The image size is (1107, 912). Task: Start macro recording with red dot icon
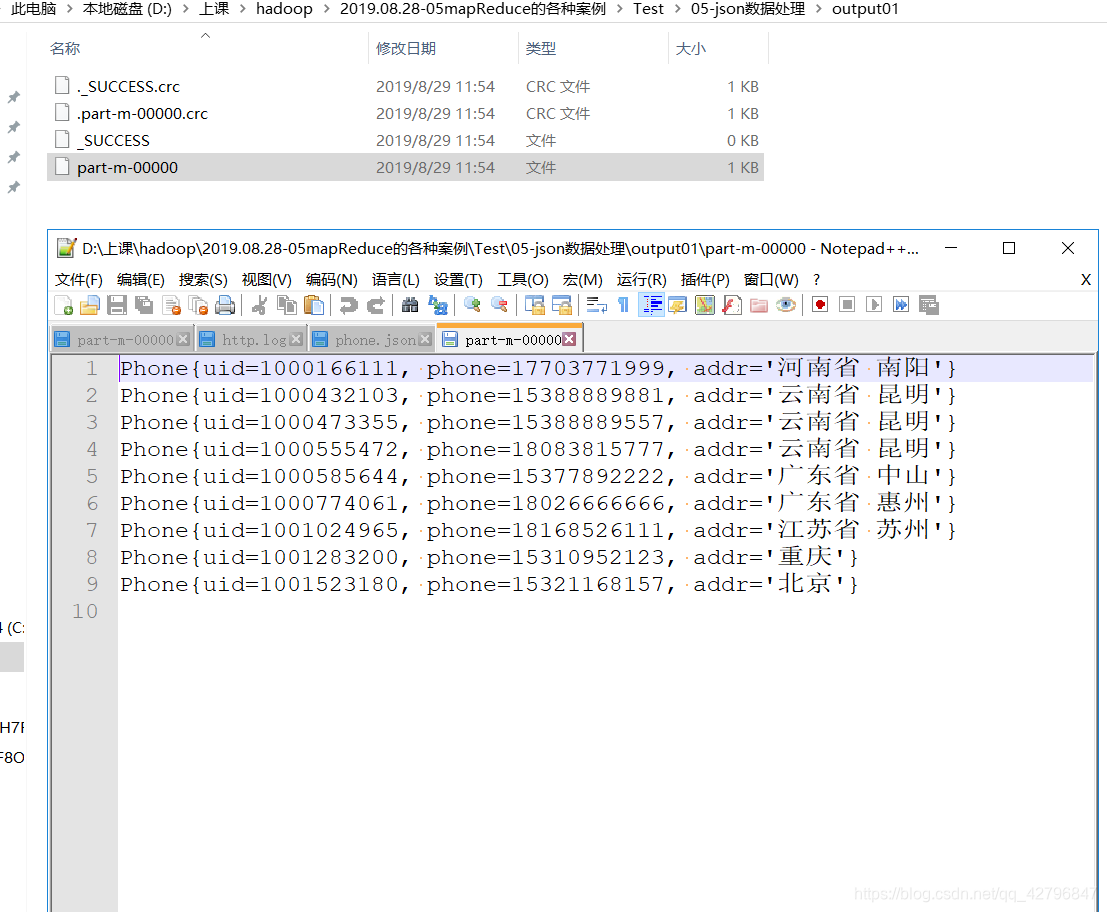click(x=820, y=305)
